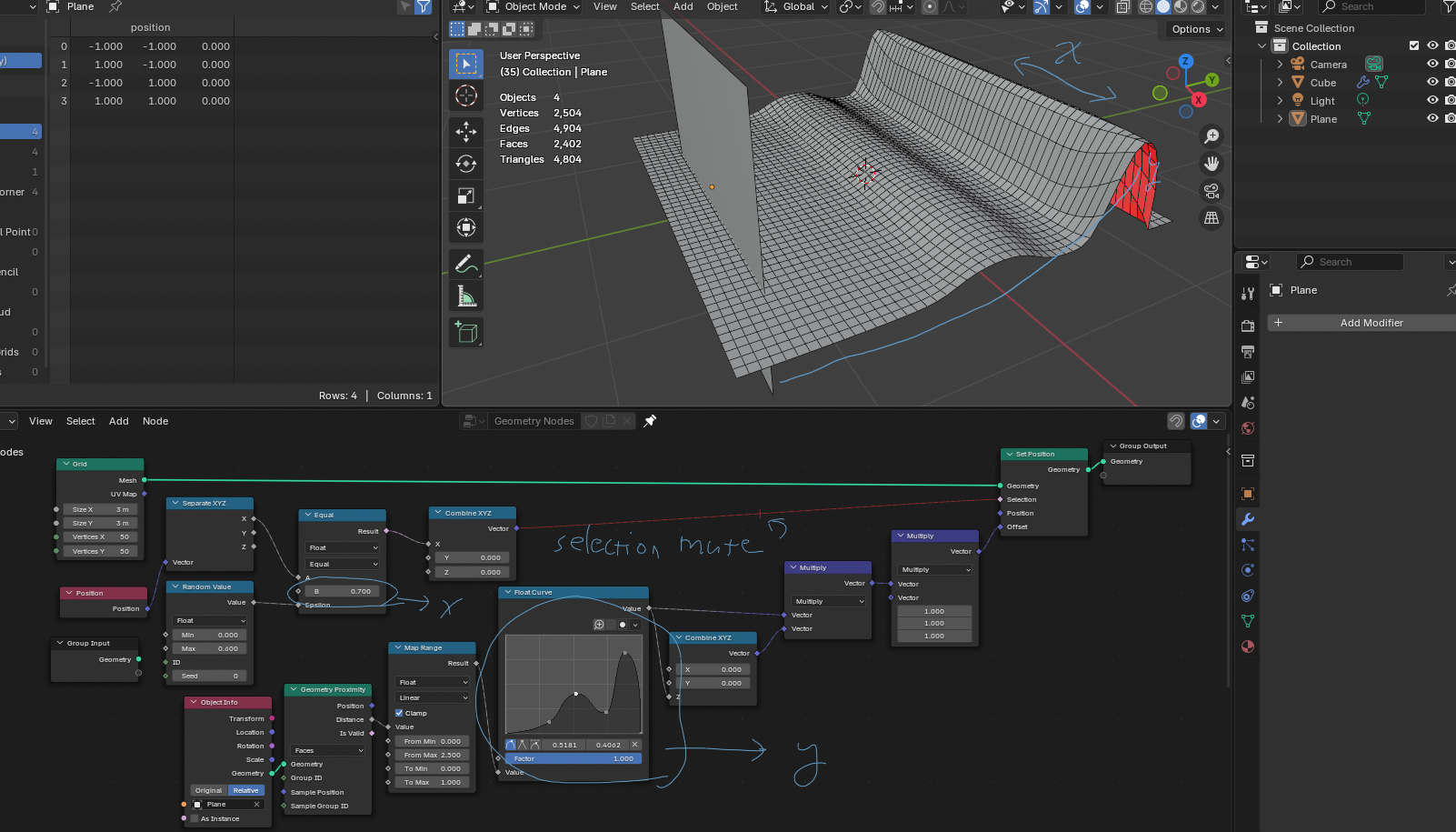This screenshot has width=1456, height=832.
Task: Open the View Layer properties tab
Action: point(1248,376)
